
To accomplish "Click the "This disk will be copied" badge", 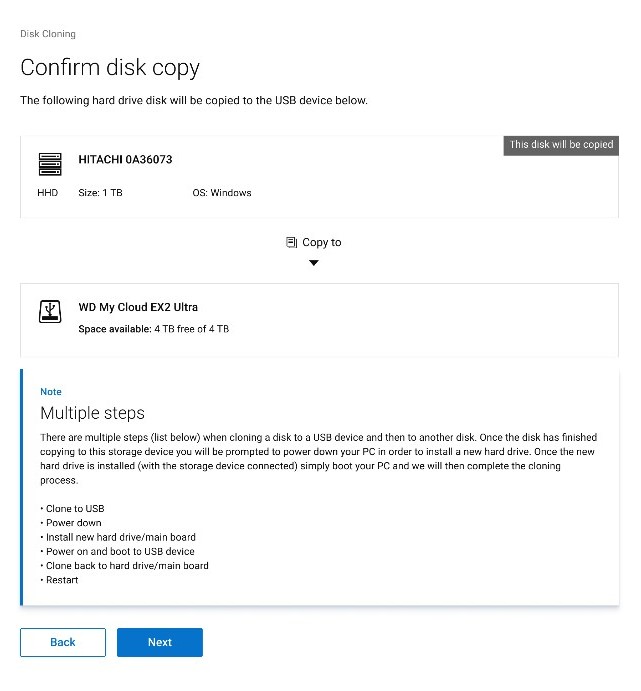I will 561,145.
